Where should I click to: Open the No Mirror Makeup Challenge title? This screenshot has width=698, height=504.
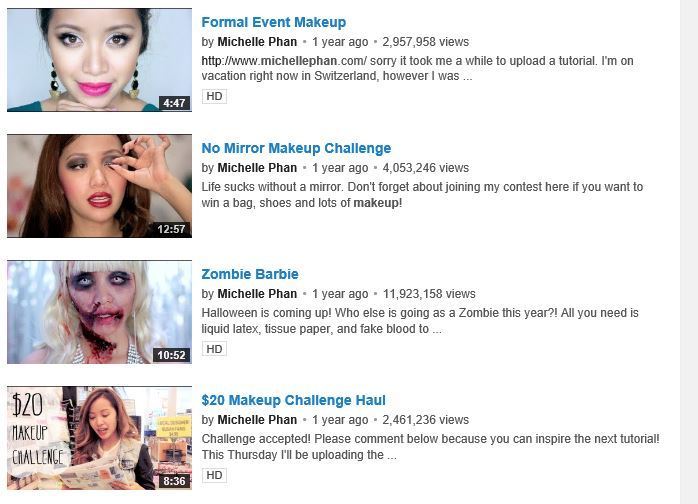(x=296, y=148)
